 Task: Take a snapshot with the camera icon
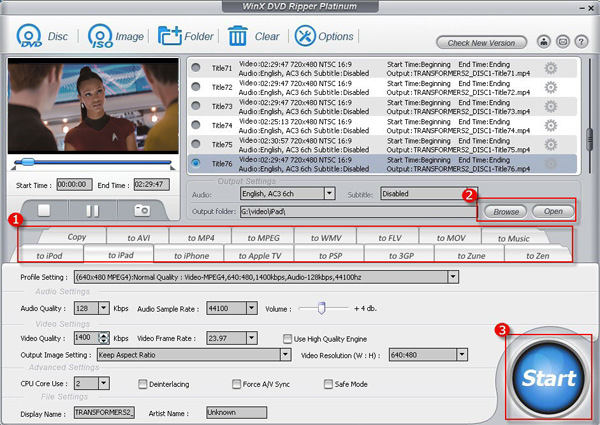click(x=142, y=210)
